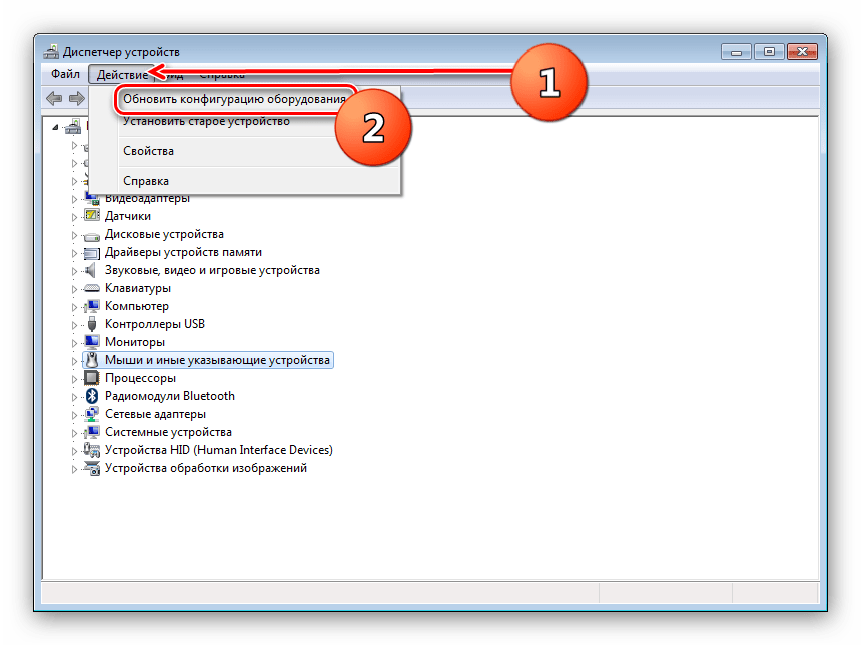Click the toolbar Back arrow icon

pos(54,98)
